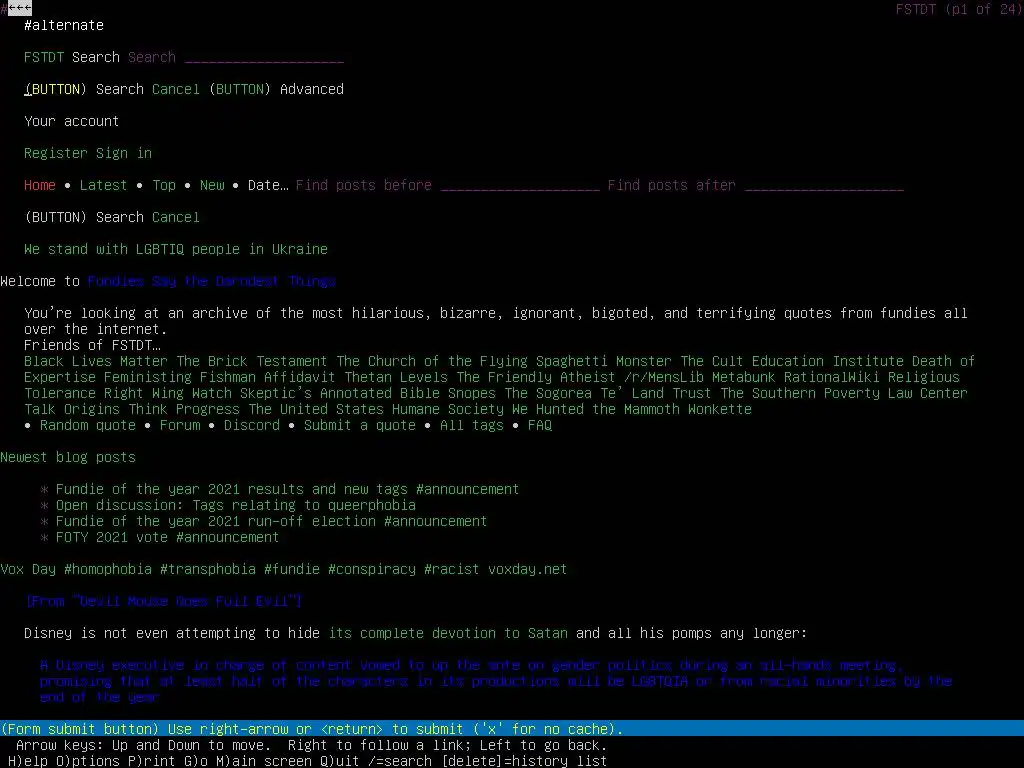Viewport: 1024px width, 768px height.
Task: Visit the Snopes link
Action: point(472,393)
